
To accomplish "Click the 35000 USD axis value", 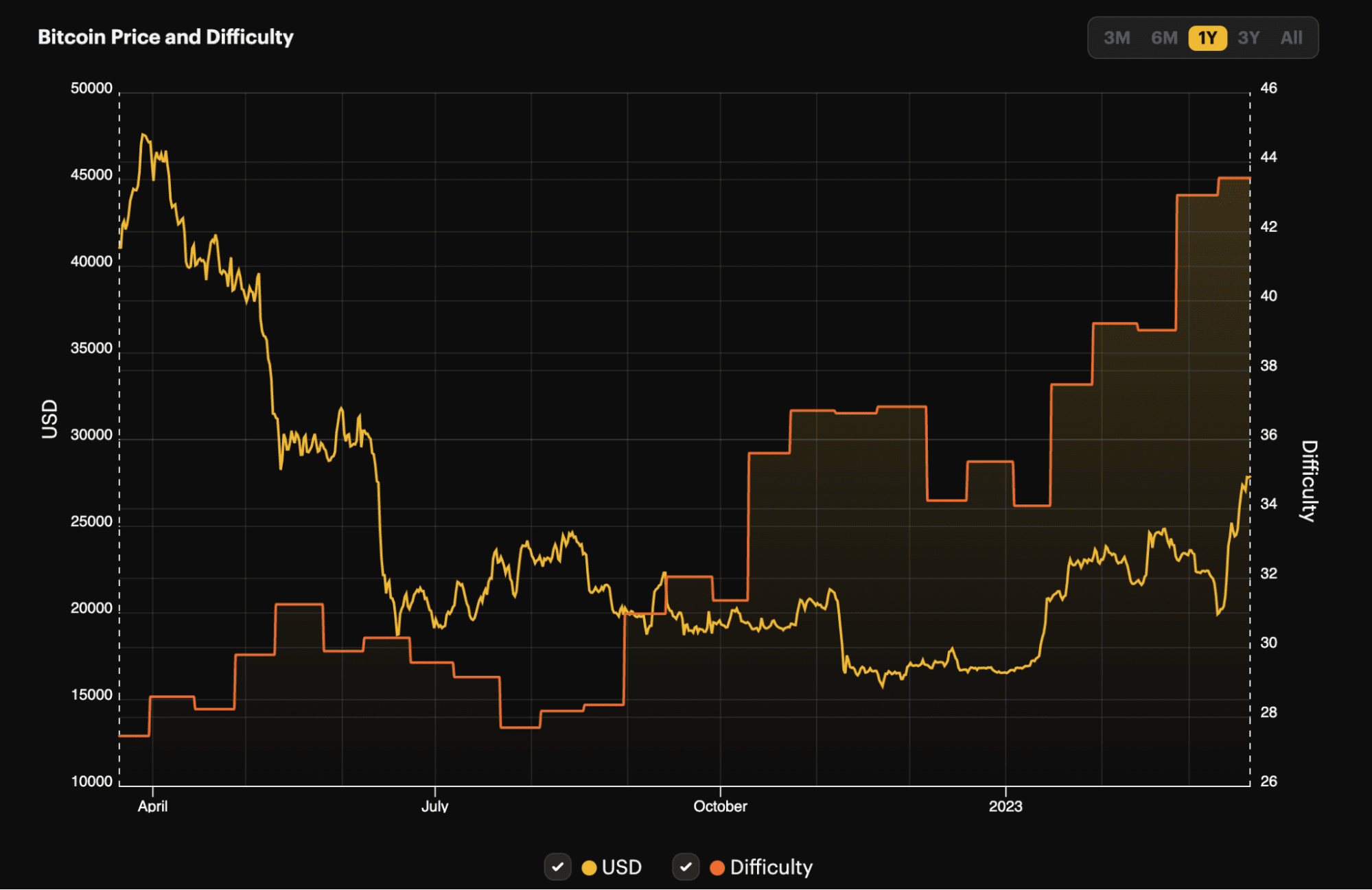I will pos(91,348).
